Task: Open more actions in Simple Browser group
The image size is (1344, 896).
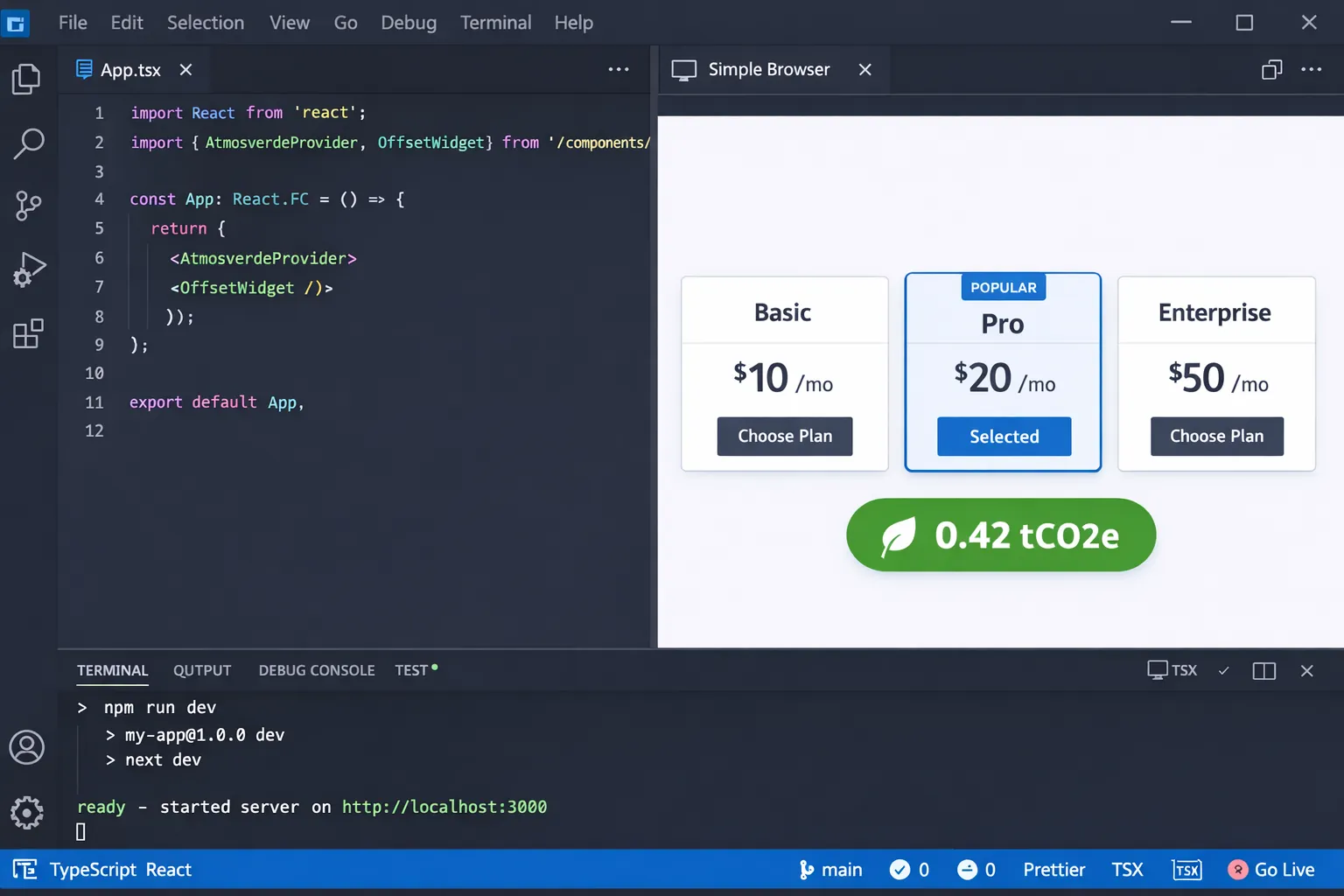Action: 1312,69
